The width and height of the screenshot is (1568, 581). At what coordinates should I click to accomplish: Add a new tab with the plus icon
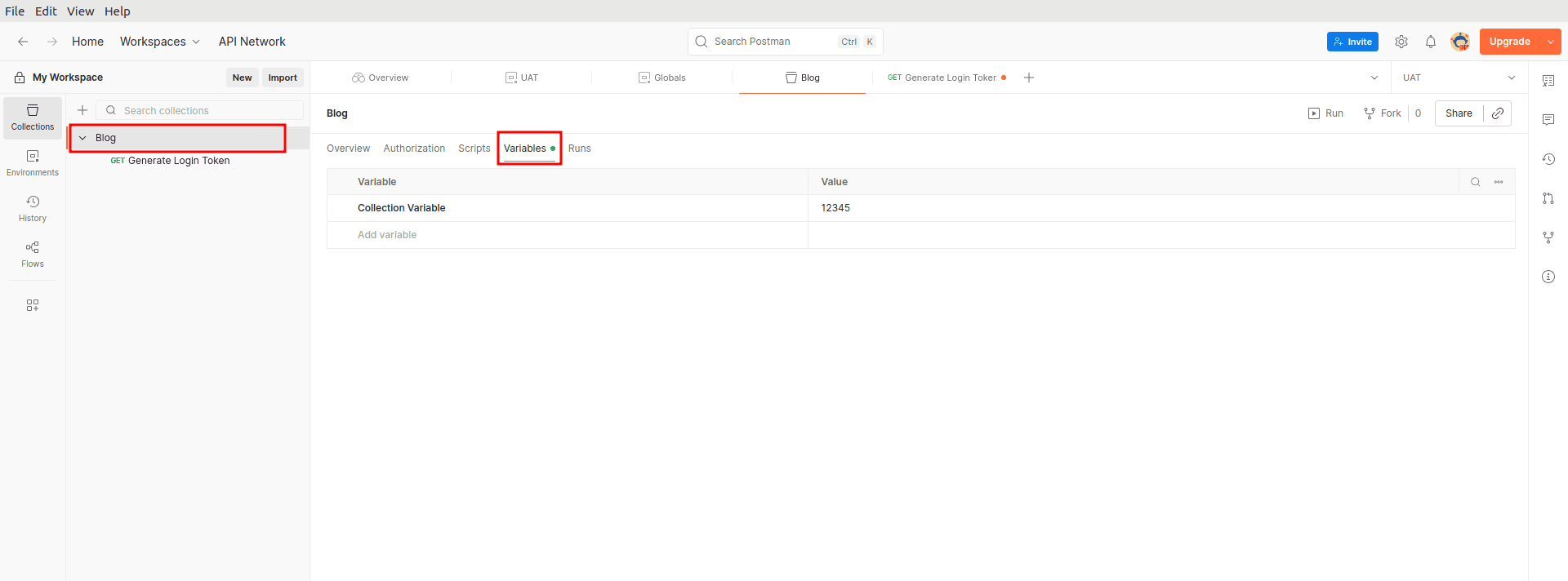coord(1029,78)
